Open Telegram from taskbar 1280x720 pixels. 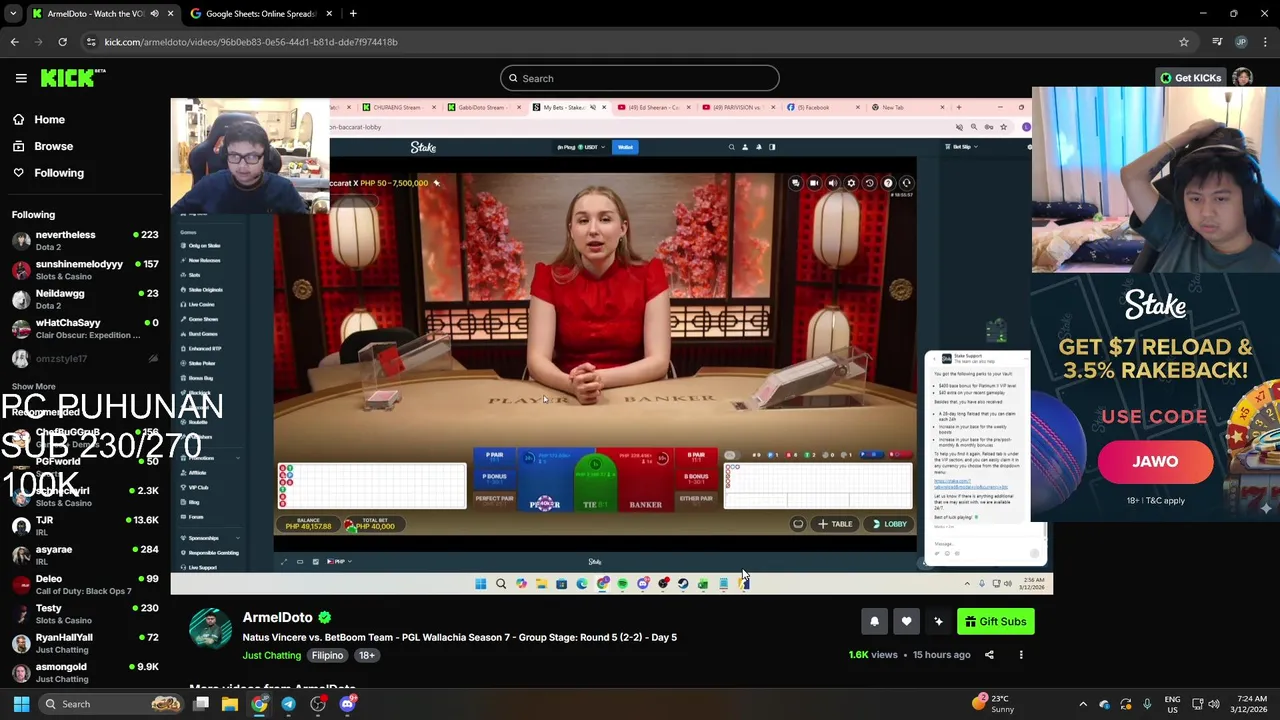[x=288, y=704]
